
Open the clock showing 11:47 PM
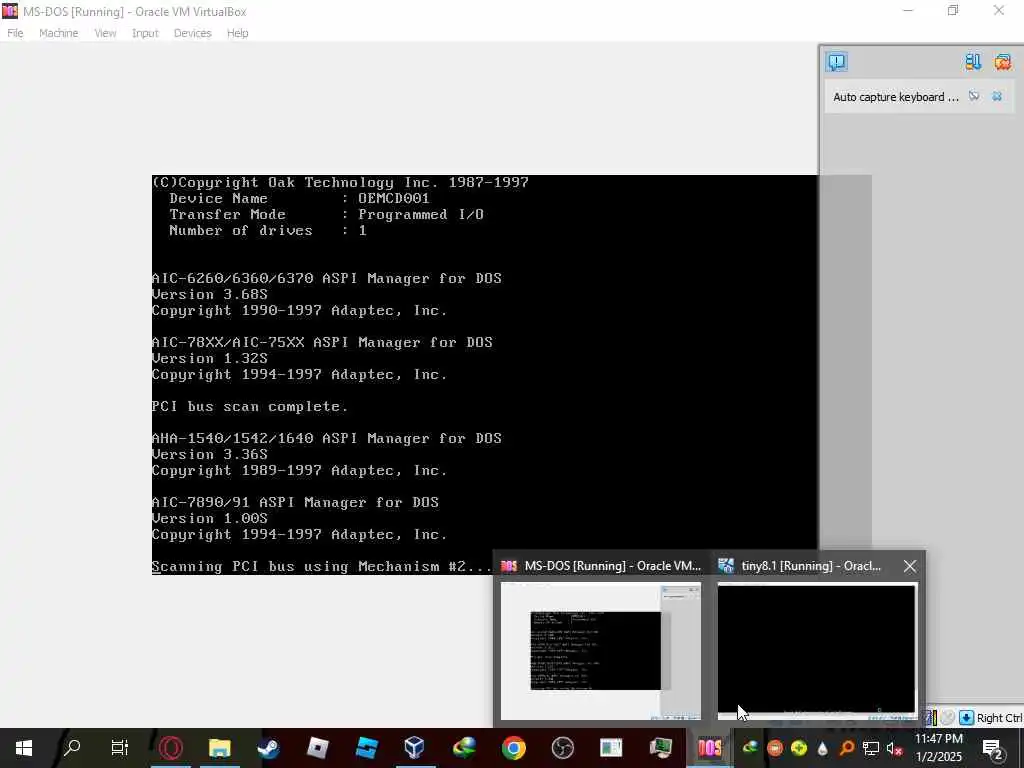coord(938,748)
